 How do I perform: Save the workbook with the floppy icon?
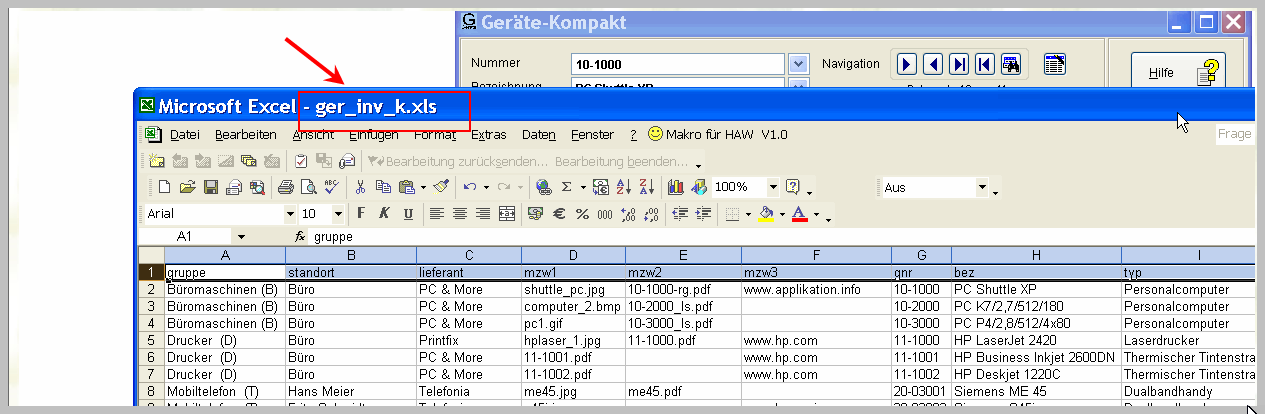tap(210, 187)
